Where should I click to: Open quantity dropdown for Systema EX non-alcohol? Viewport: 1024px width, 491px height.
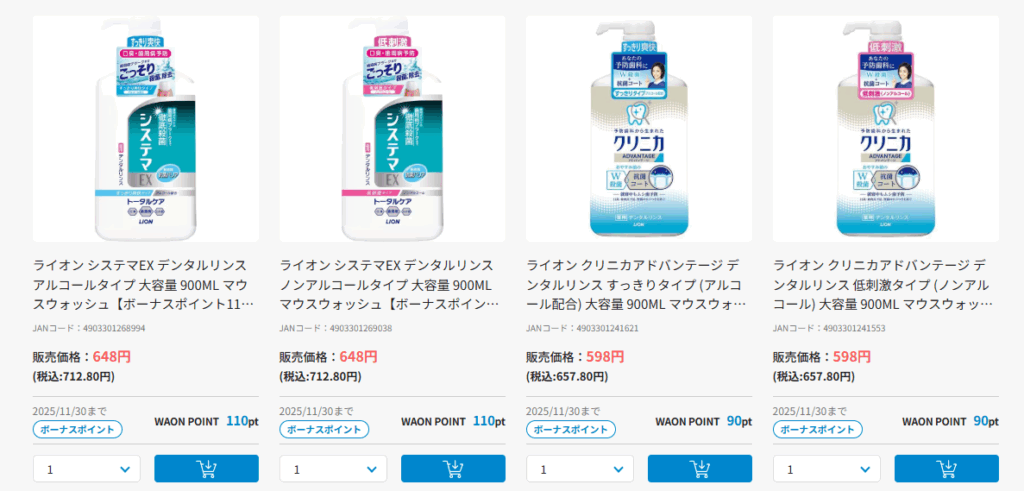point(333,469)
